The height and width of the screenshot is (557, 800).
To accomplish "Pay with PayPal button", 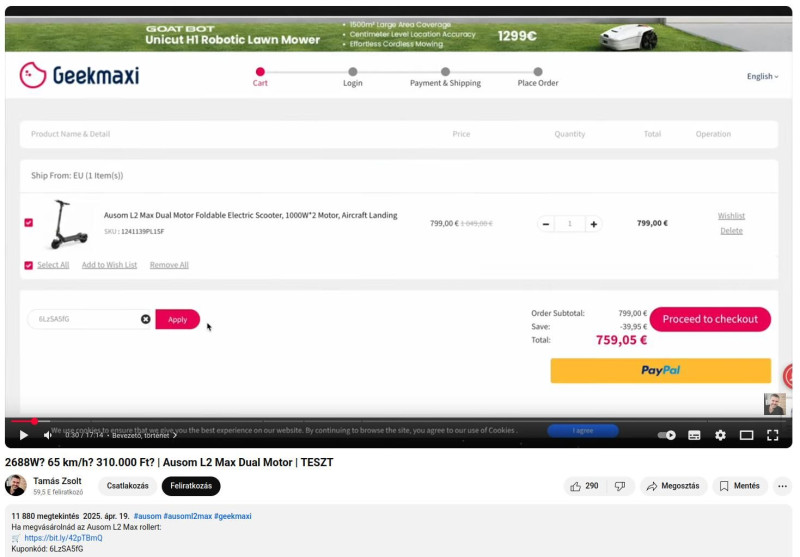I will click(660, 371).
